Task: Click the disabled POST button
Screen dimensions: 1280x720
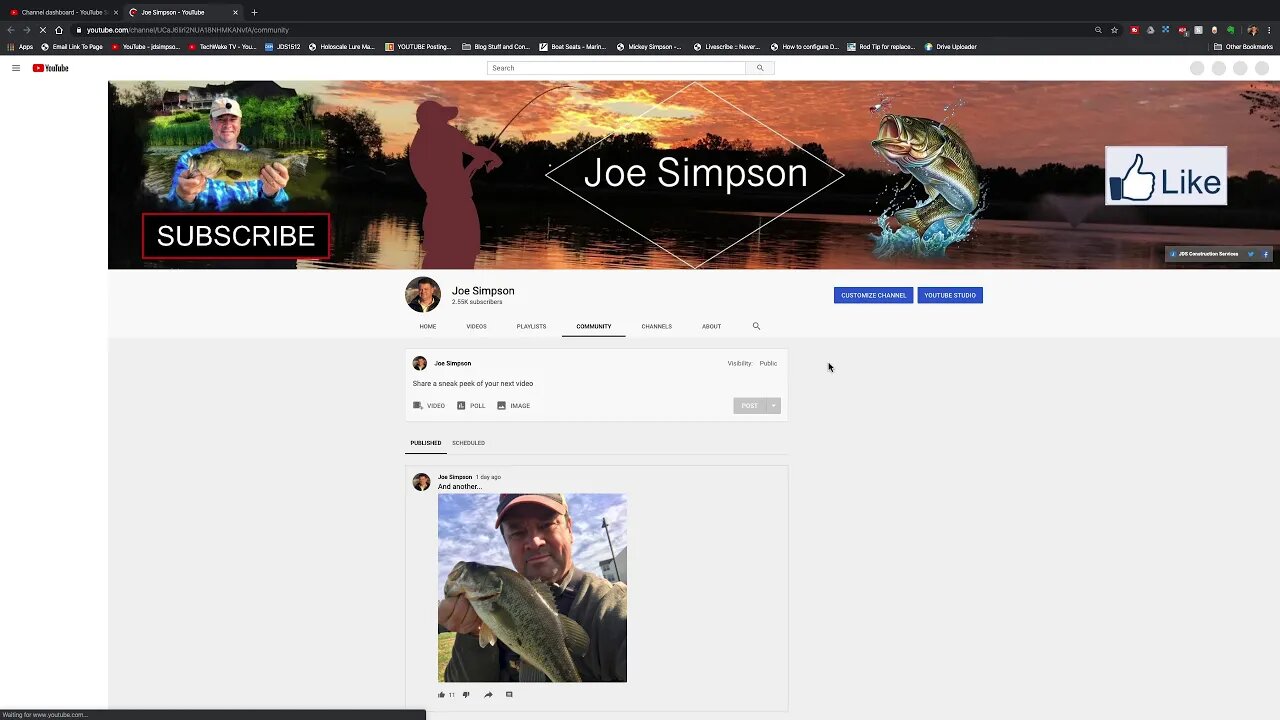Action: [750, 406]
